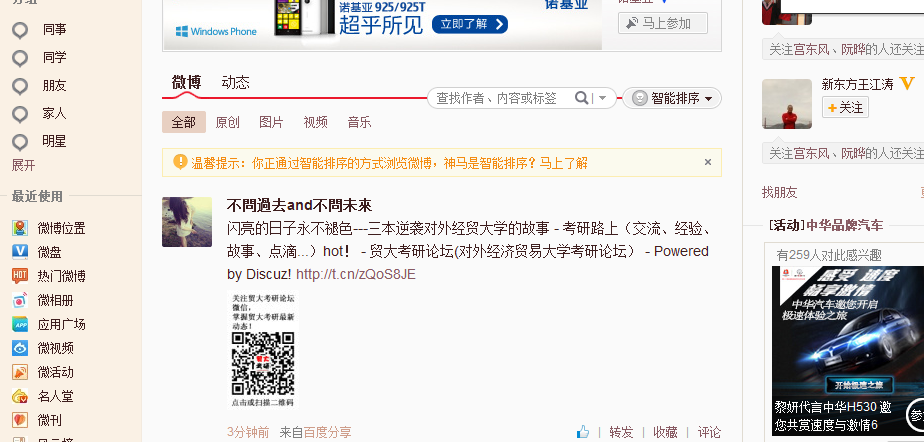Screen dimensions: 924x442
Task: Click 有259人对此感兴趣 text
Action: (x=829, y=255)
